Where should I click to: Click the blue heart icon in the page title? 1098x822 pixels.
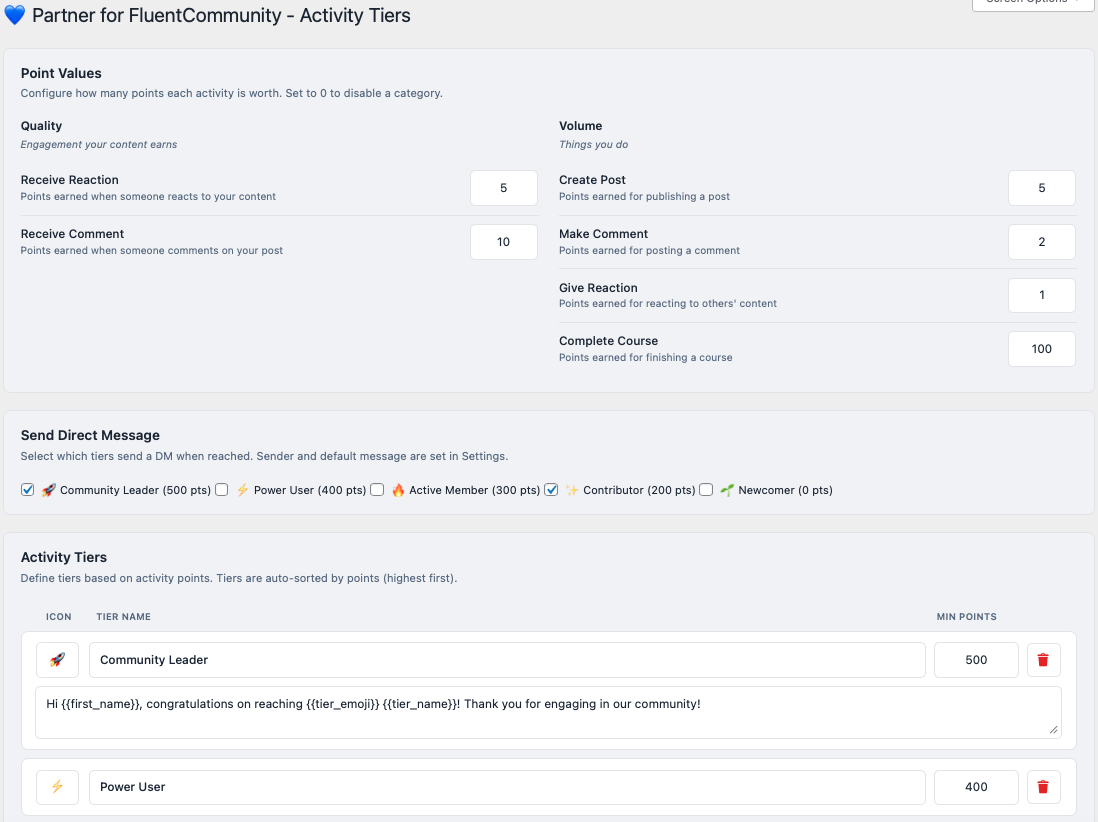click(x=15, y=15)
